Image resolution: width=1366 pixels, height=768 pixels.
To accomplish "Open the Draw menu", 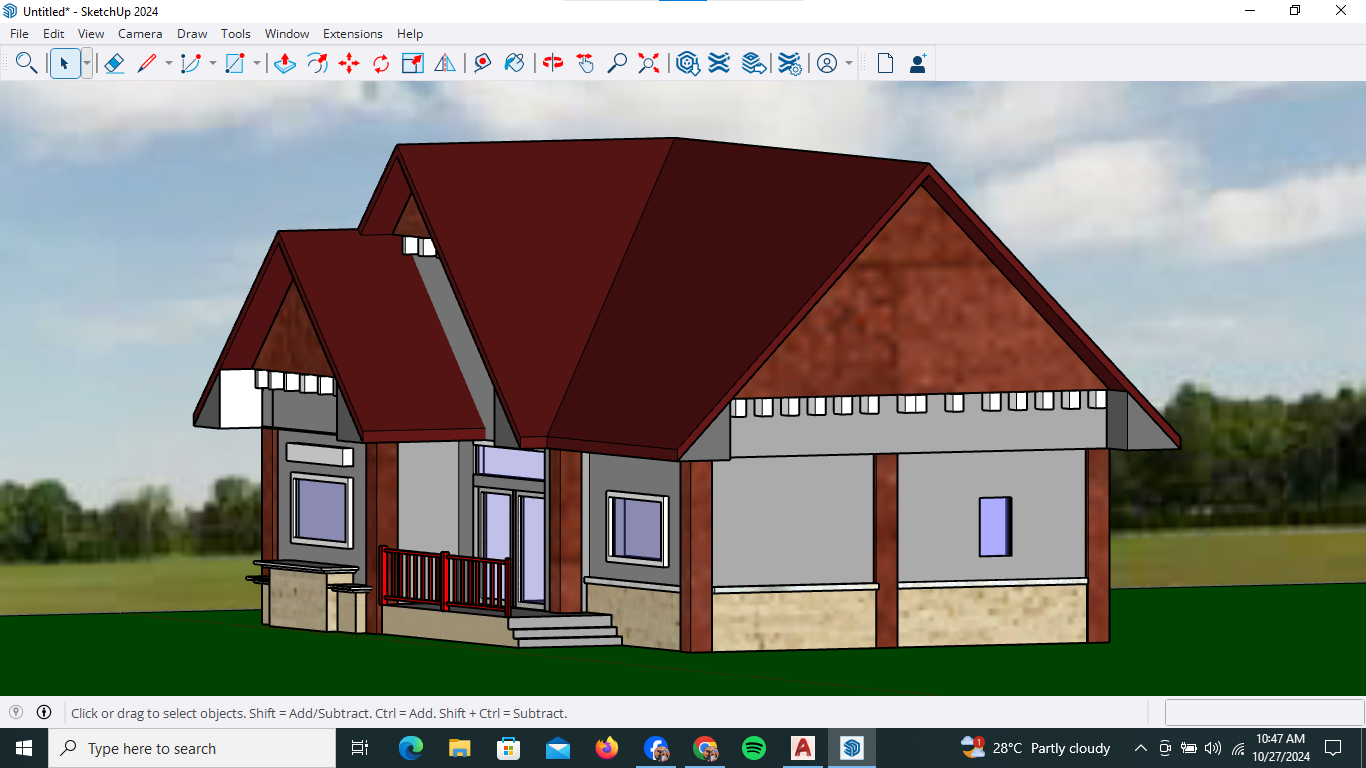I will point(192,33).
